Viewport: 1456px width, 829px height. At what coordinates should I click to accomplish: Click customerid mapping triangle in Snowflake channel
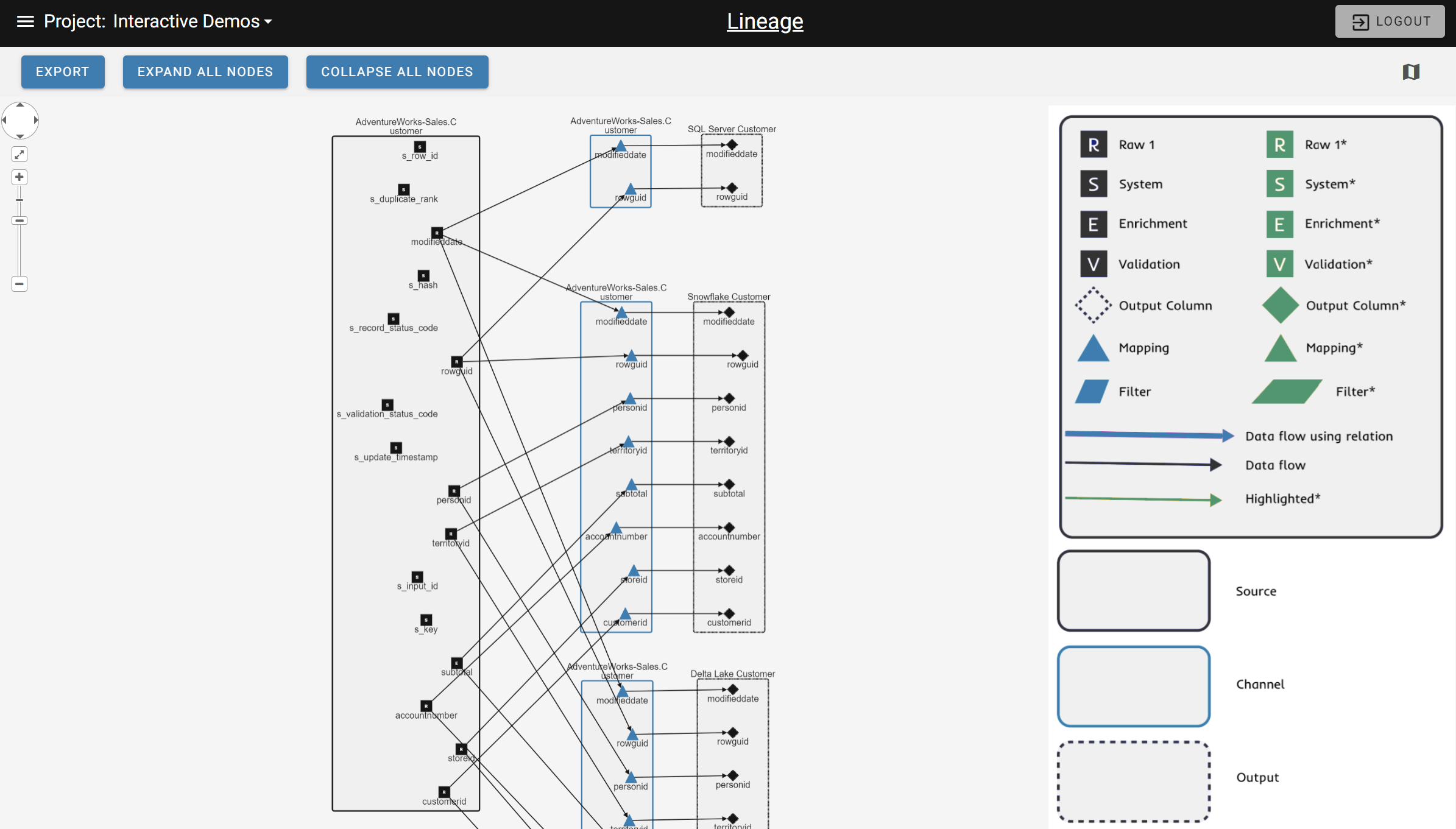coord(626,614)
